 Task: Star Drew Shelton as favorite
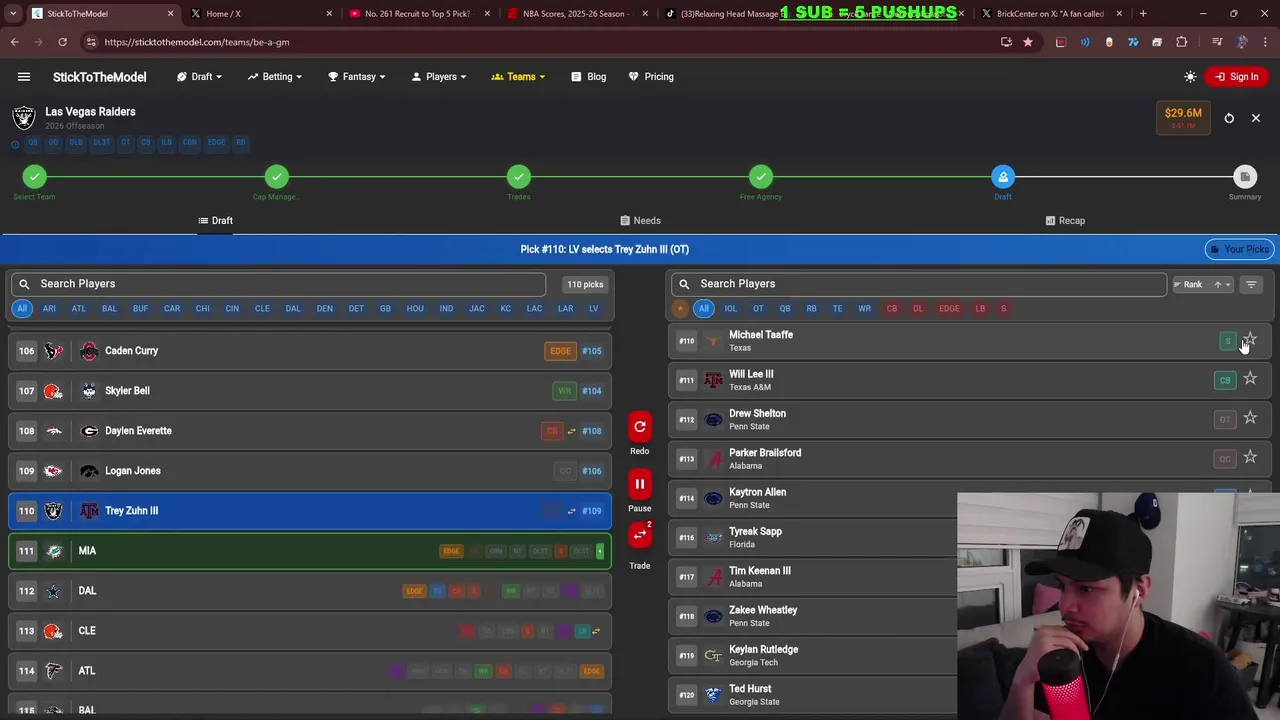click(1250, 418)
